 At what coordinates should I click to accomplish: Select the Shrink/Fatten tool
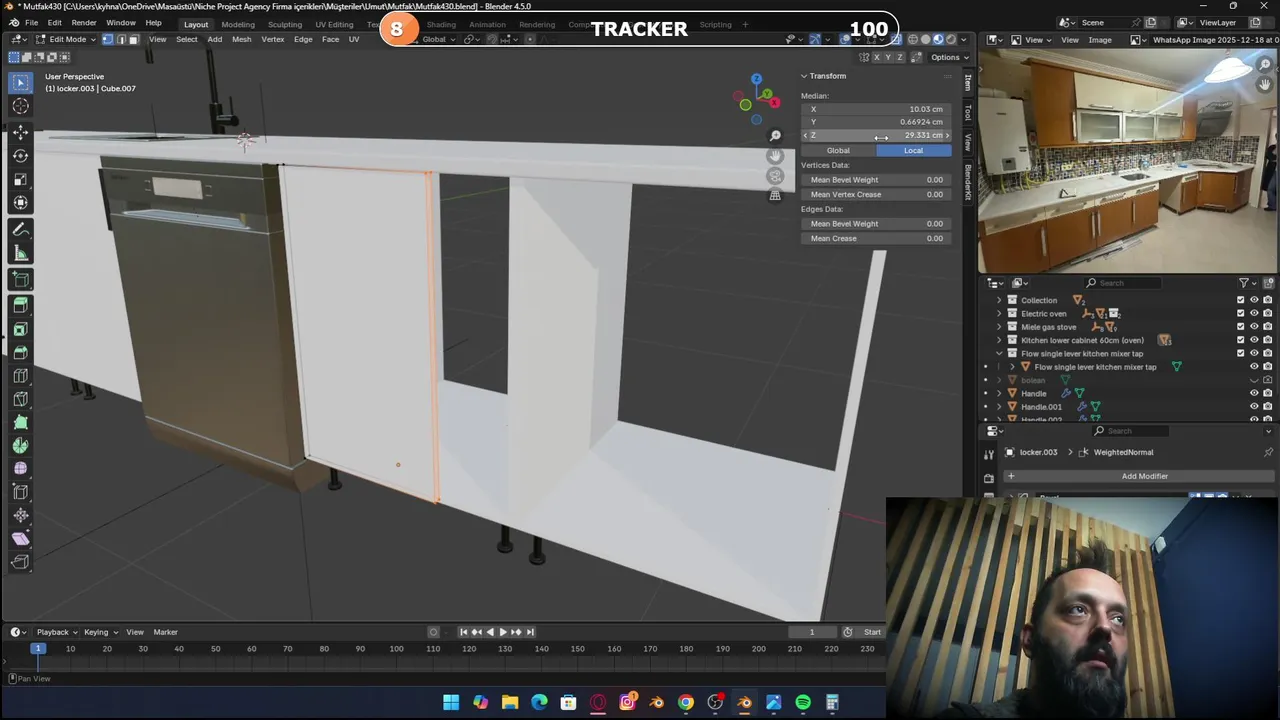point(20,515)
